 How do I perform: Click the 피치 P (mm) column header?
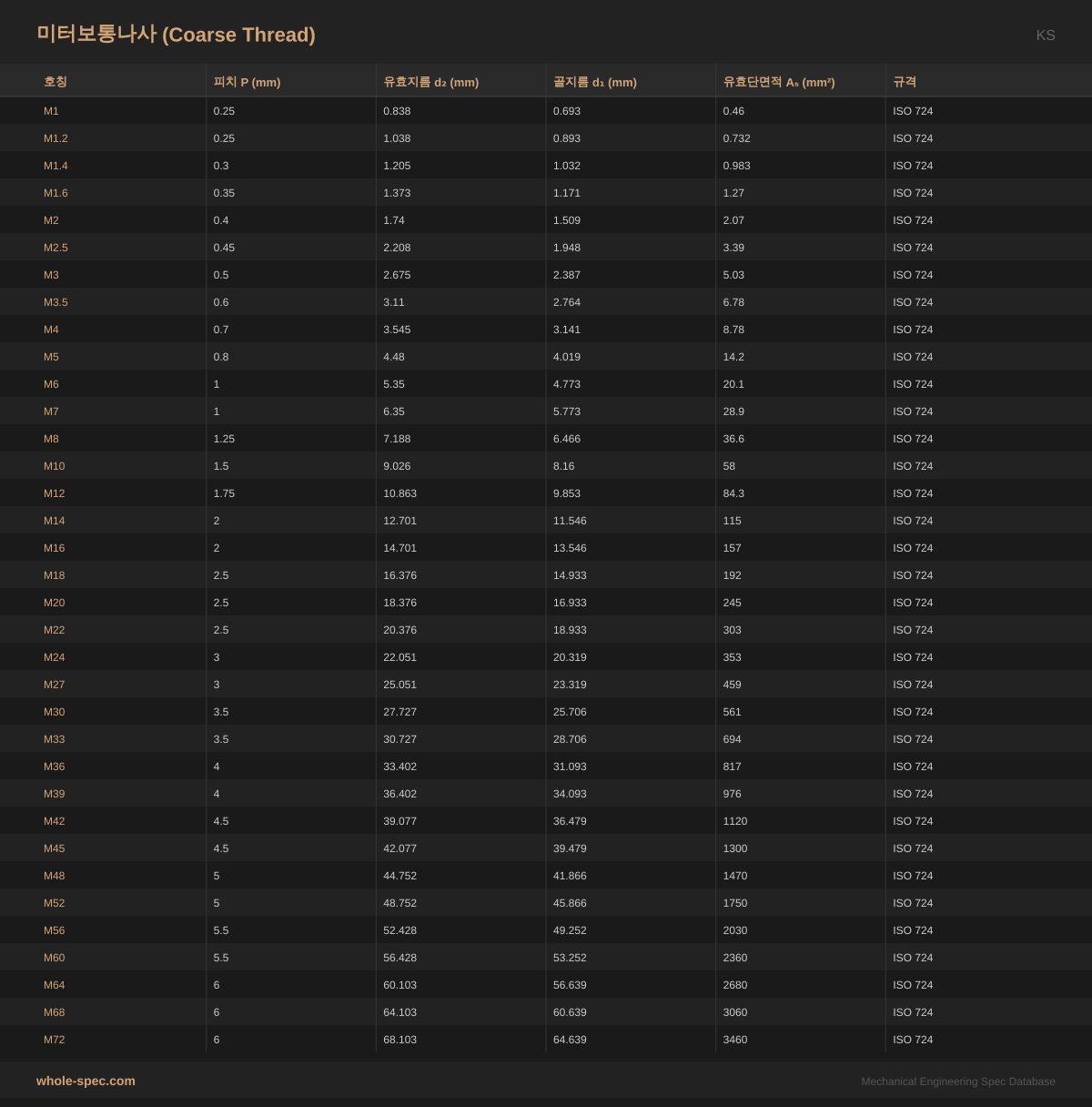tap(247, 82)
